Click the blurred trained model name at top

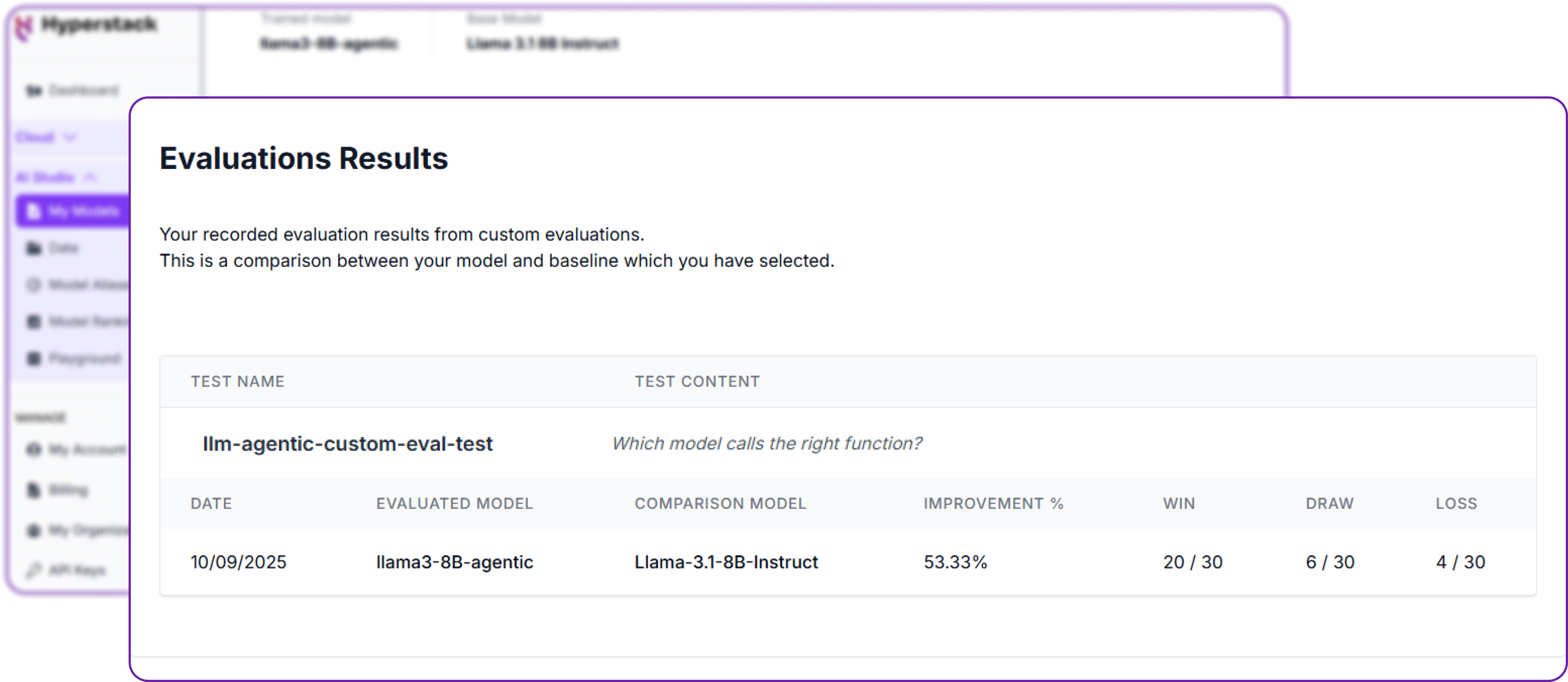(x=329, y=44)
